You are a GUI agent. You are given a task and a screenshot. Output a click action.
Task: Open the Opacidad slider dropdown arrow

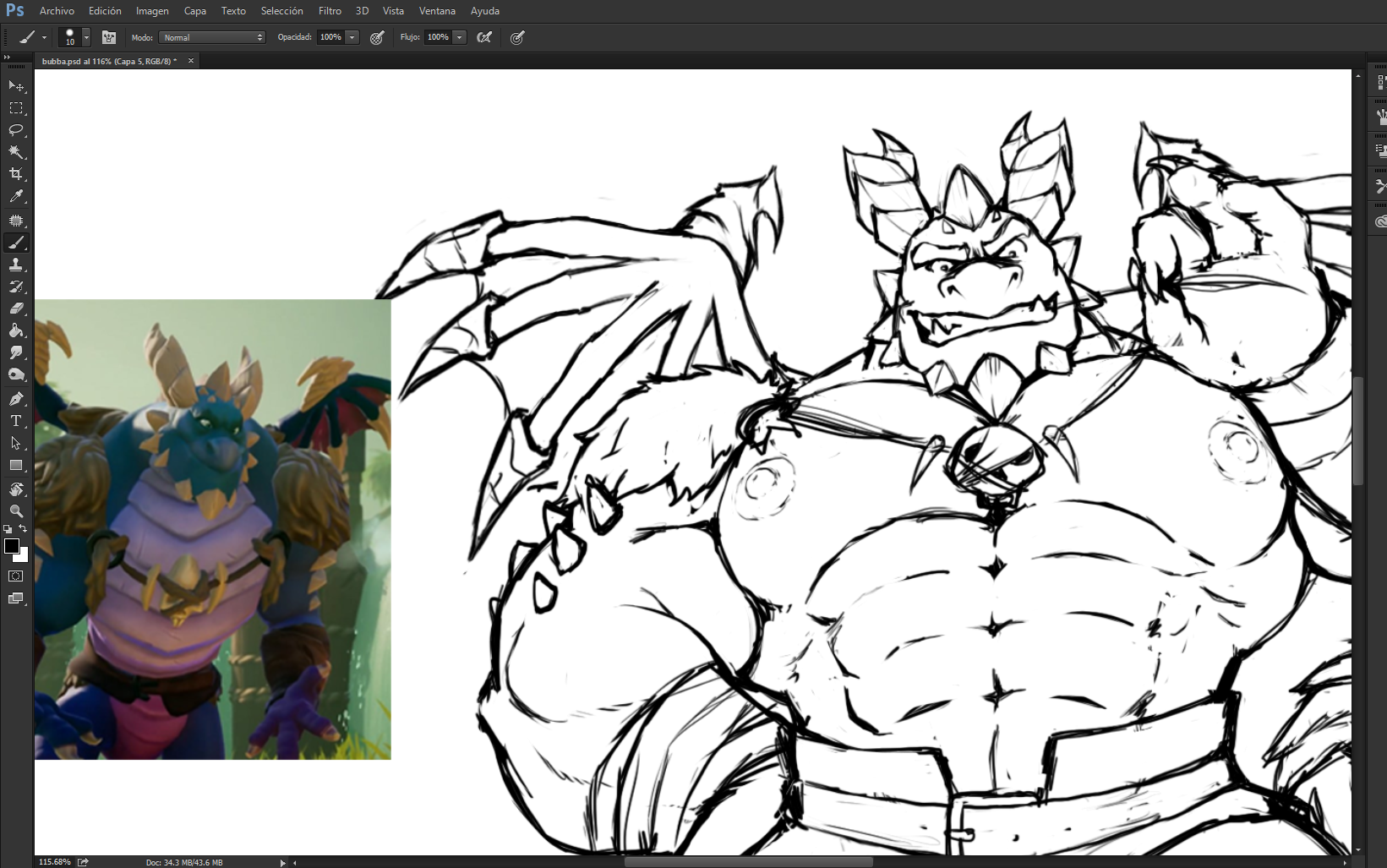(352, 37)
